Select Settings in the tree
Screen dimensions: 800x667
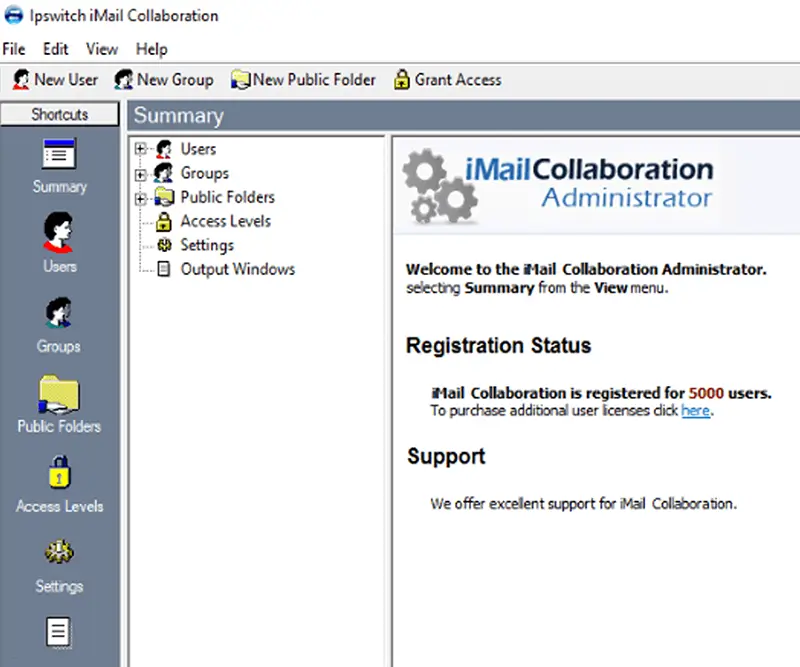207,245
